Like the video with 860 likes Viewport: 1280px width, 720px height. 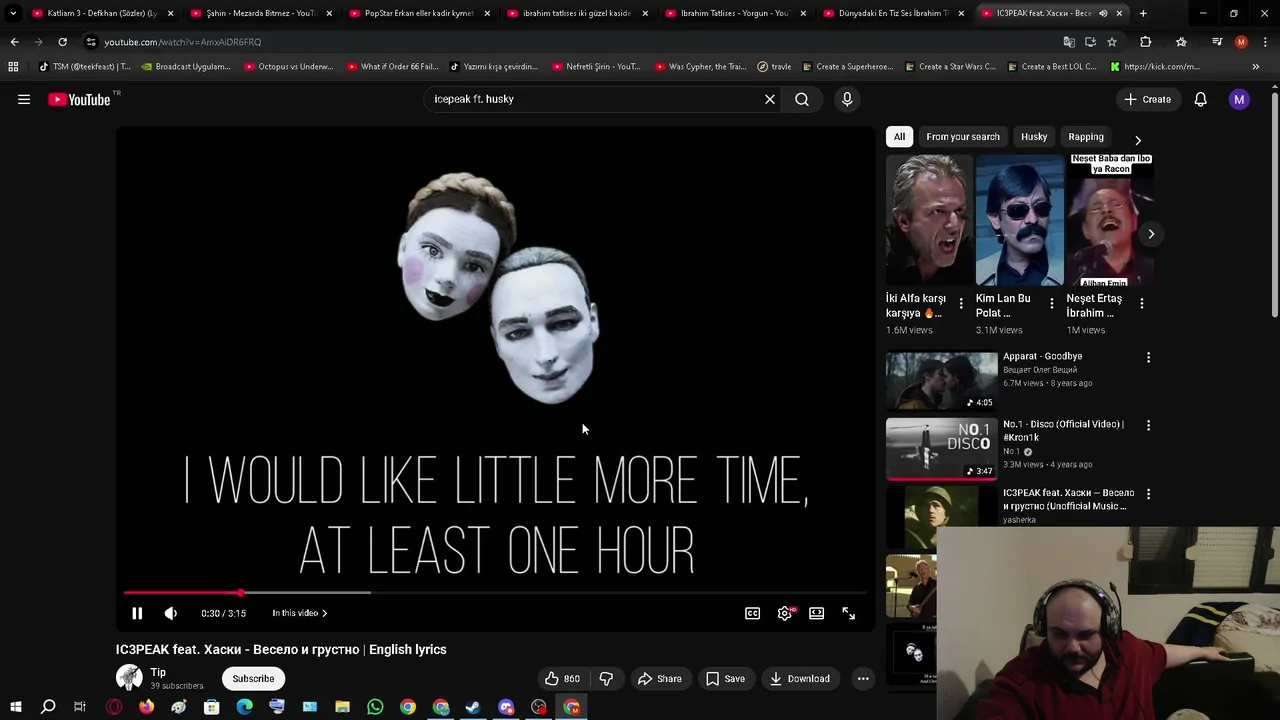click(562, 679)
